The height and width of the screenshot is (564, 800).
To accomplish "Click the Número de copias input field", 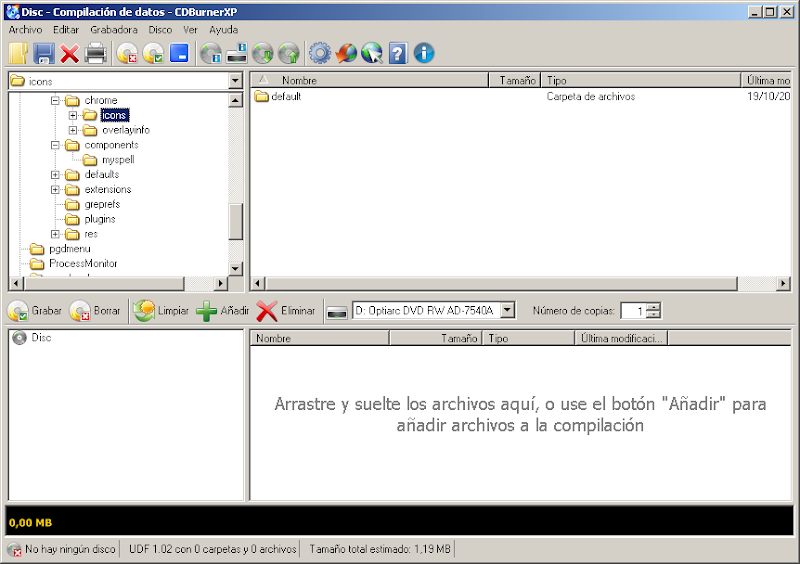I will (633, 310).
